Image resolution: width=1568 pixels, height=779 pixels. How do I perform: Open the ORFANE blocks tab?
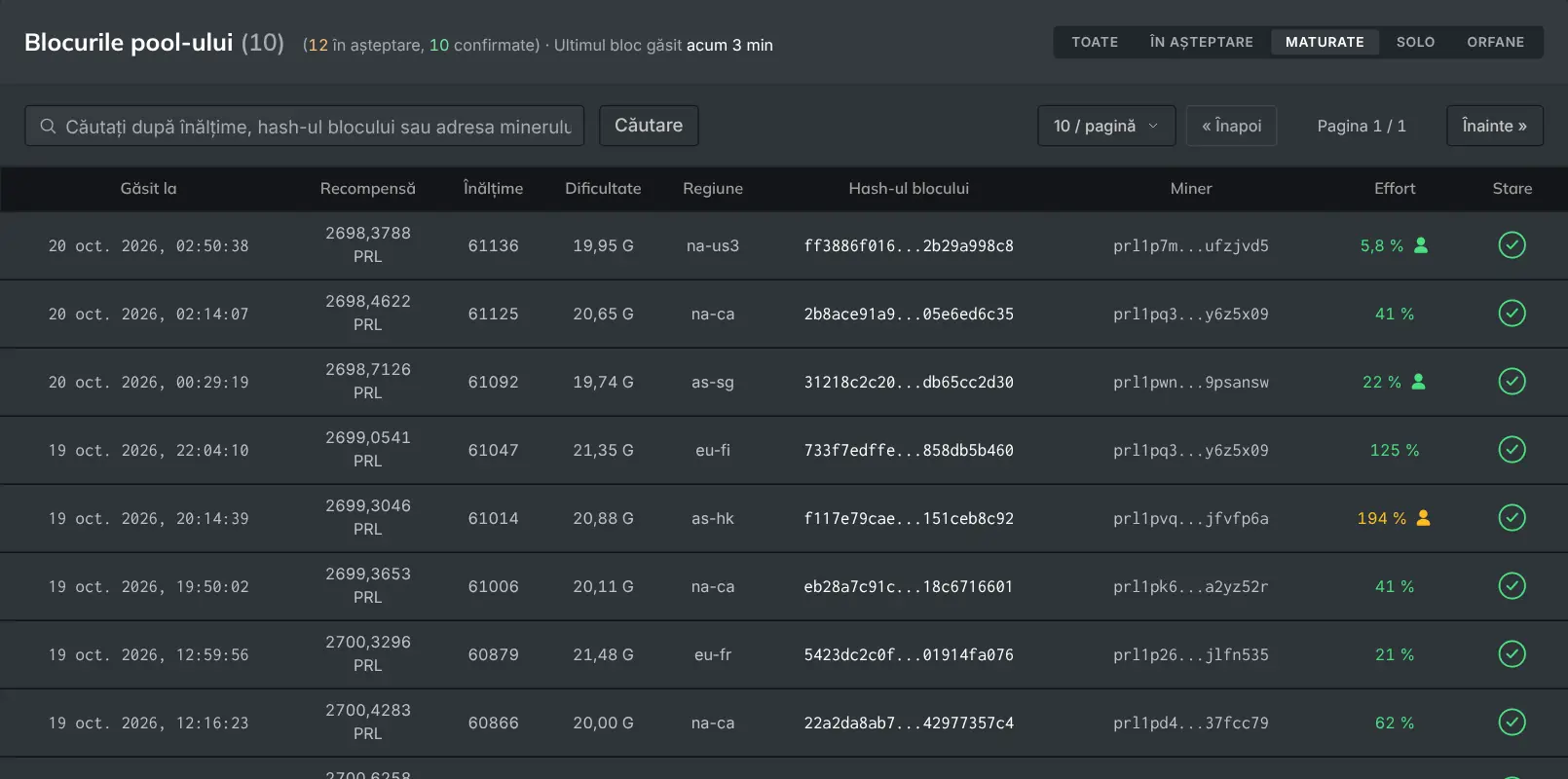[1495, 42]
